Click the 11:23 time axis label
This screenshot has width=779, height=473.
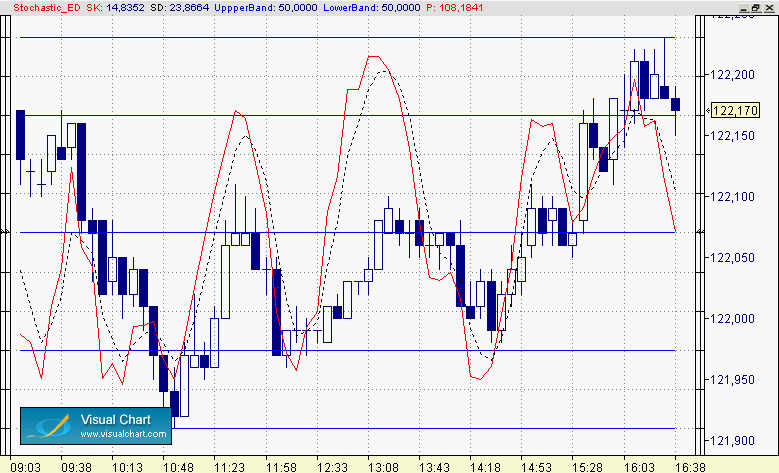(x=230, y=468)
